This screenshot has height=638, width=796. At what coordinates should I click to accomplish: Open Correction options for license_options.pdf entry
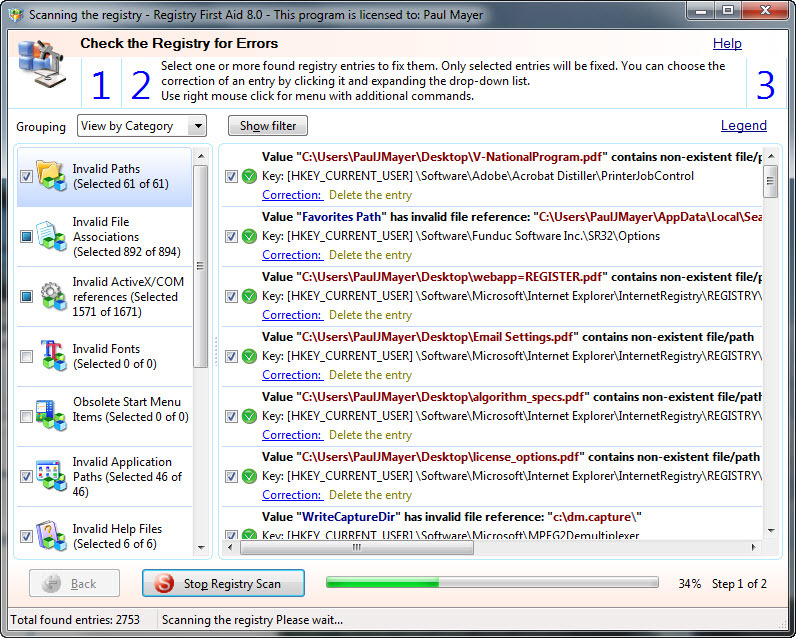(x=291, y=495)
